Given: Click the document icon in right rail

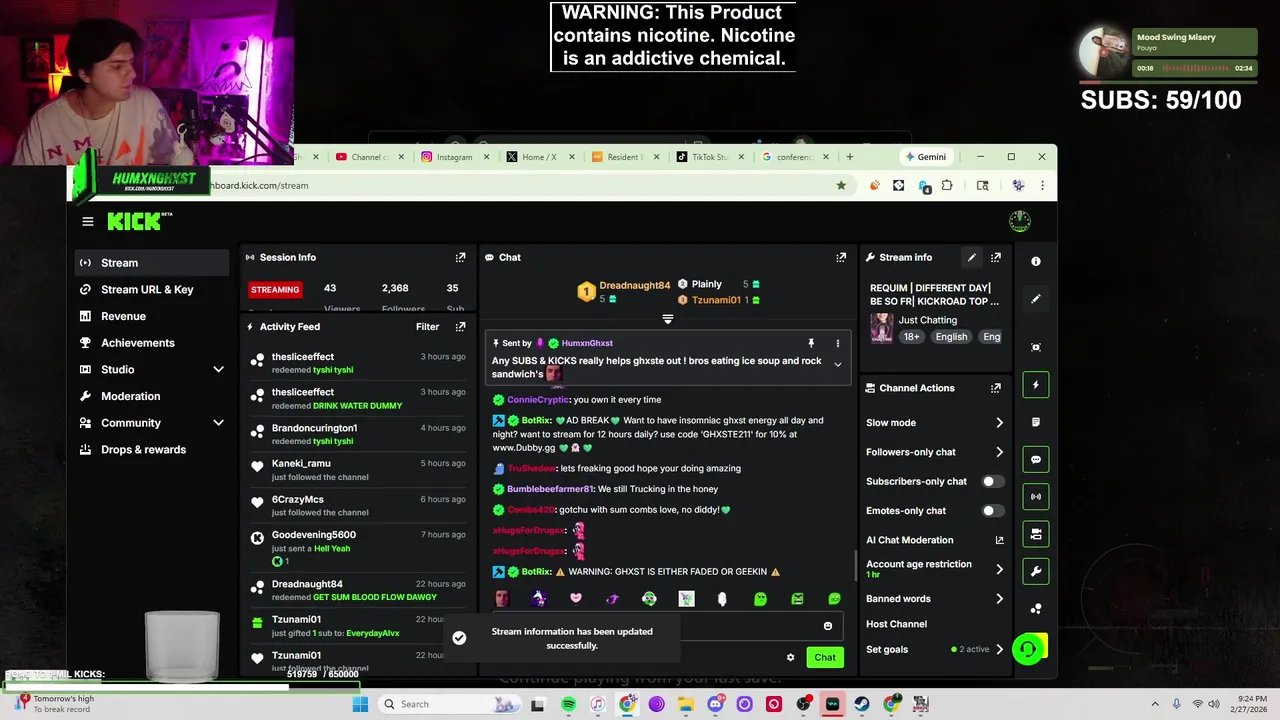Looking at the screenshot, I should [1036, 422].
